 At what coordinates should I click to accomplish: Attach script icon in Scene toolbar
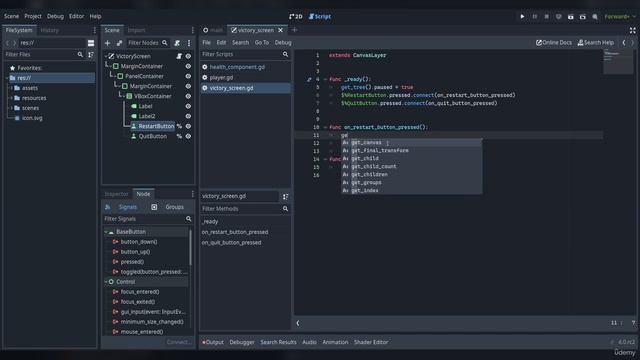tap(177, 43)
